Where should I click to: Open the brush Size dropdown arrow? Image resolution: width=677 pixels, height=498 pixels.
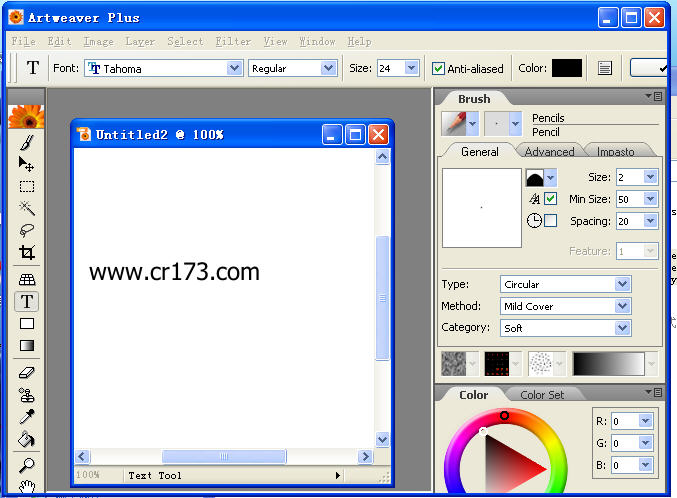tap(650, 177)
